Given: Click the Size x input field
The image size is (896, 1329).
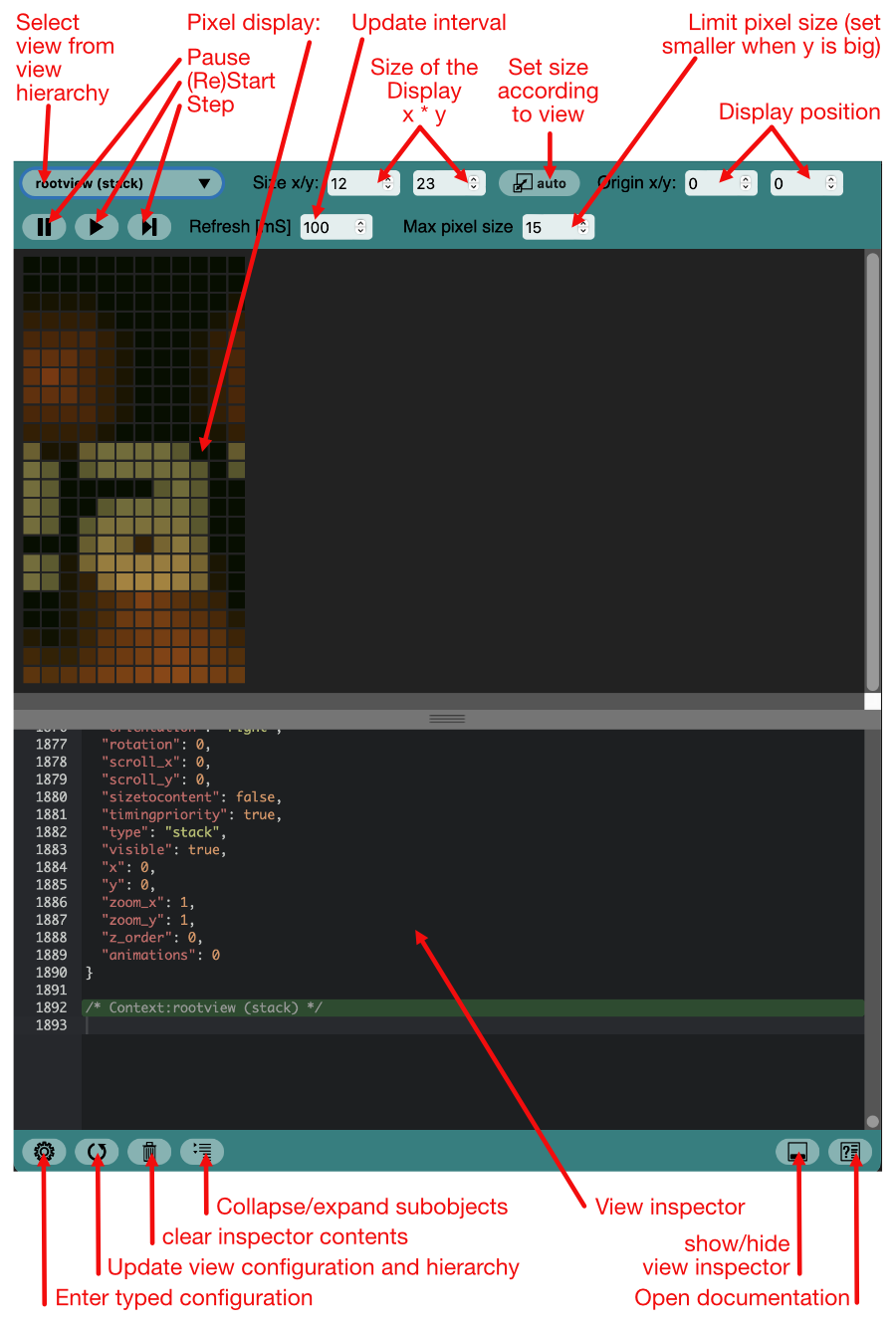Looking at the screenshot, I should tap(351, 183).
